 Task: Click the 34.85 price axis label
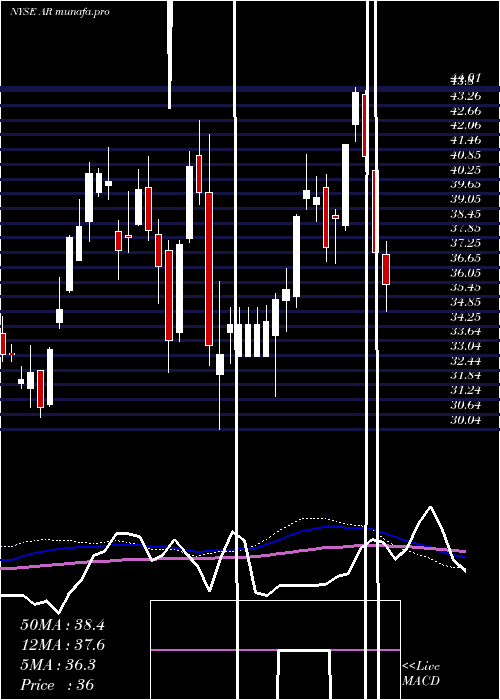(x=466, y=302)
